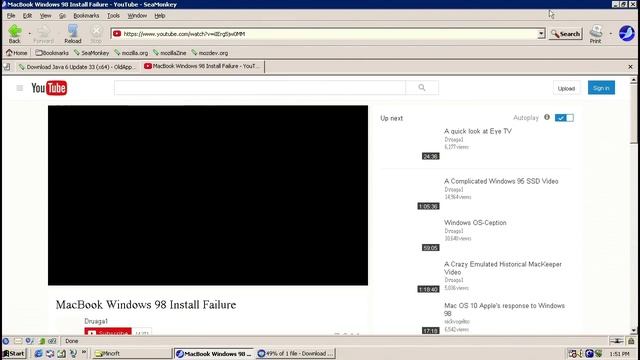640x360 pixels.
Task: Click the YouTube logo
Action: pyautogui.click(x=49, y=88)
